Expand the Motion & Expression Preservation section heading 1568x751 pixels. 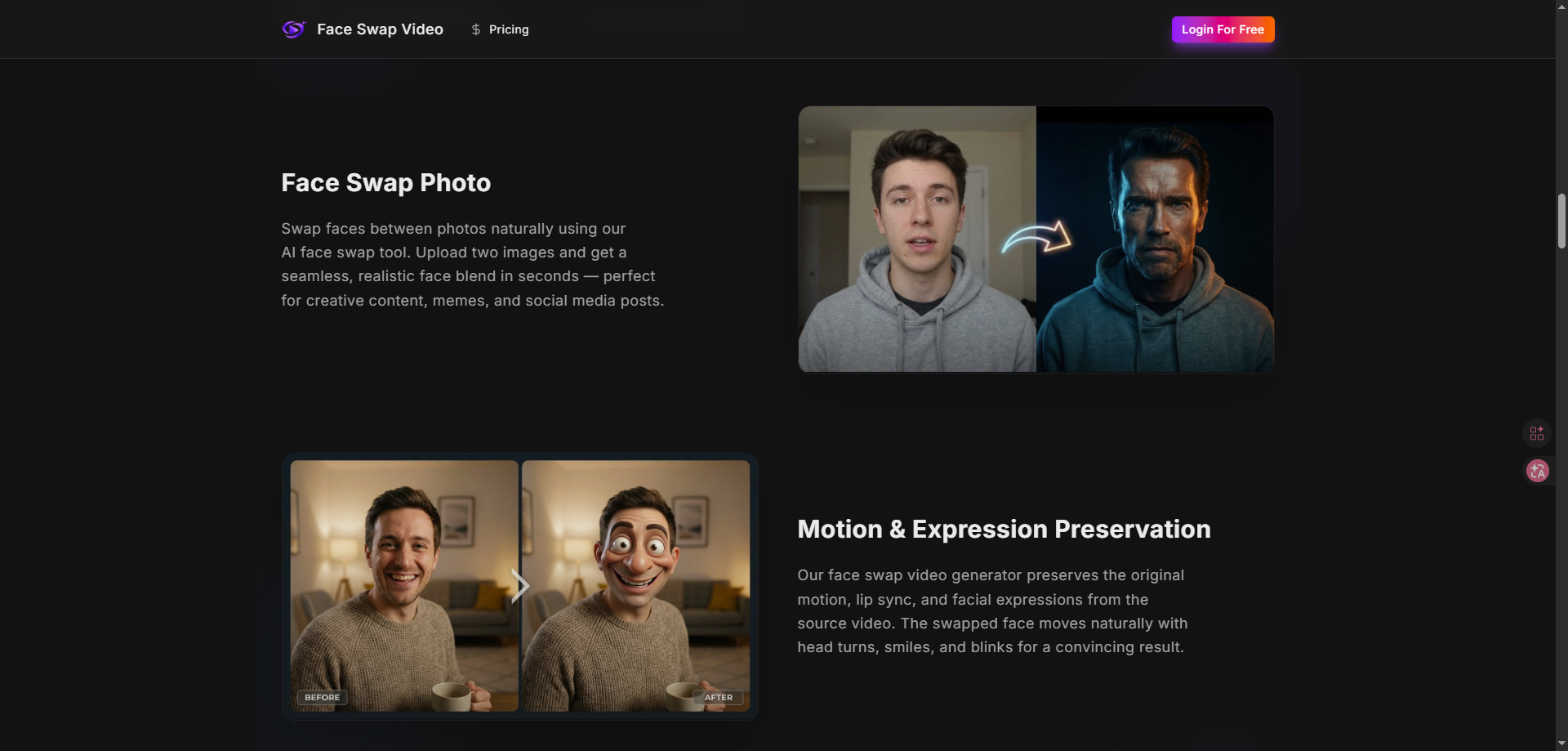pyautogui.click(x=1004, y=529)
